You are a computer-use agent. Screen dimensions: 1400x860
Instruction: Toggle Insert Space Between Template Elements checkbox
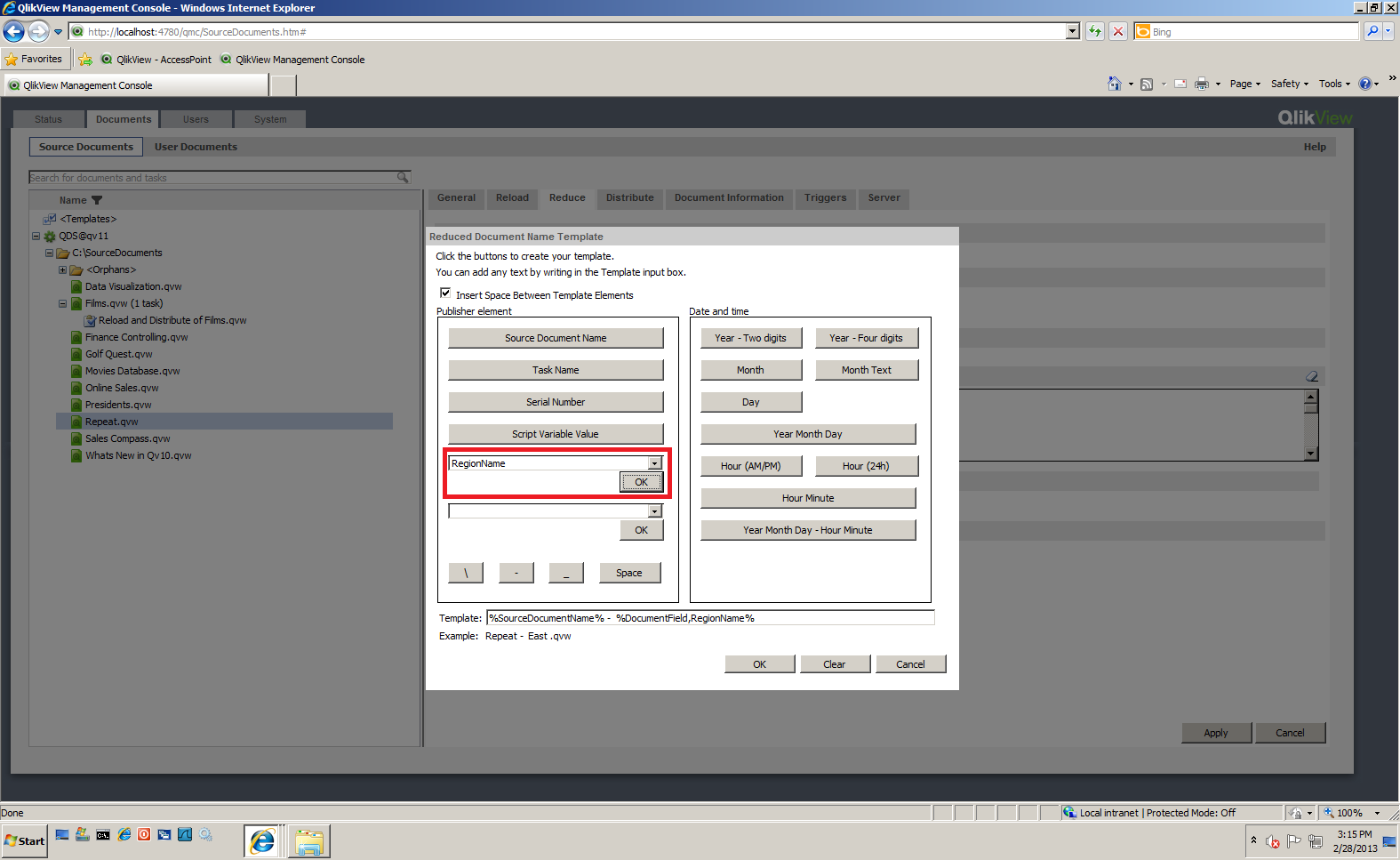tap(445, 293)
